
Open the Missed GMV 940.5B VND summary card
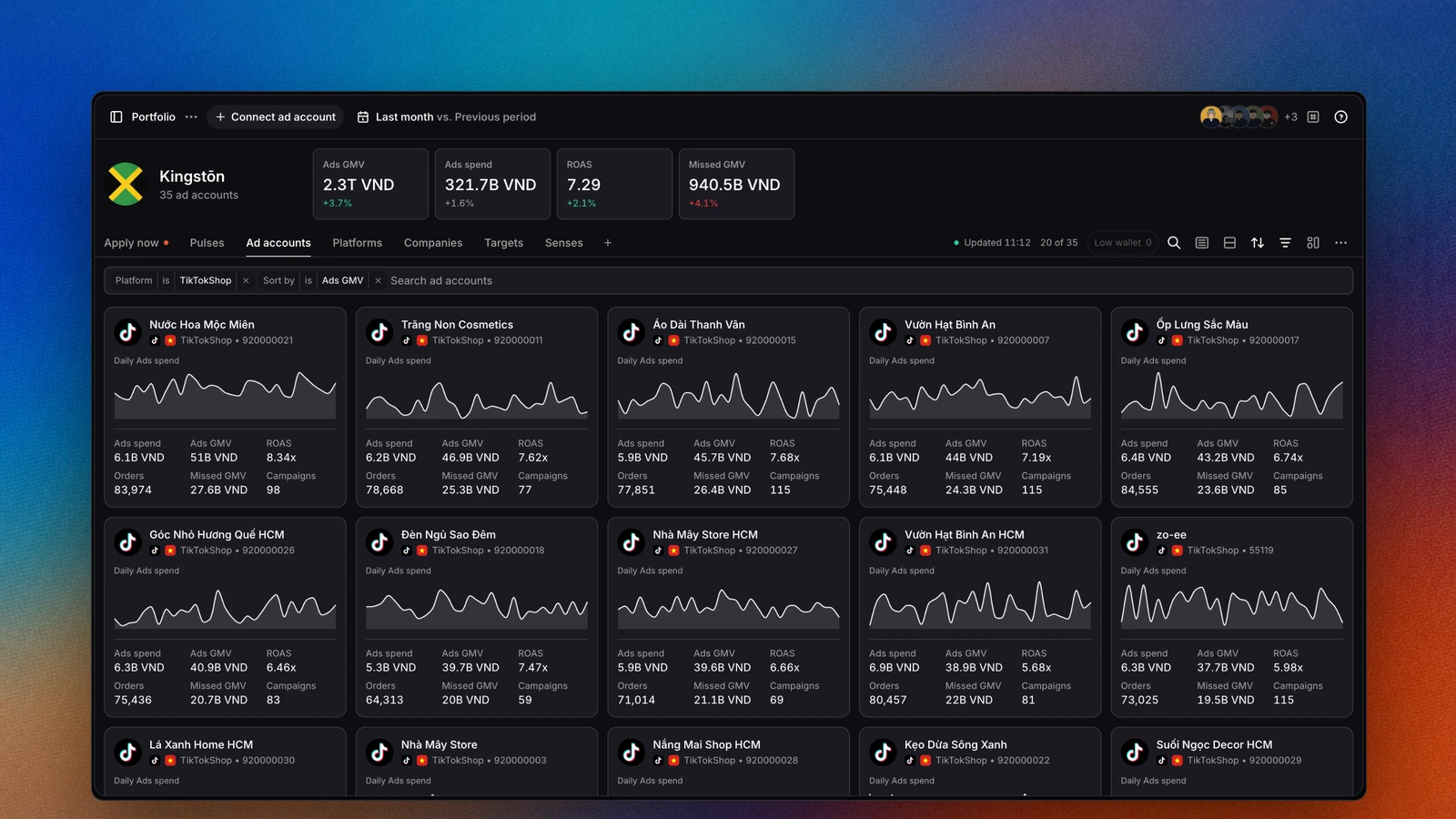click(x=736, y=184)
